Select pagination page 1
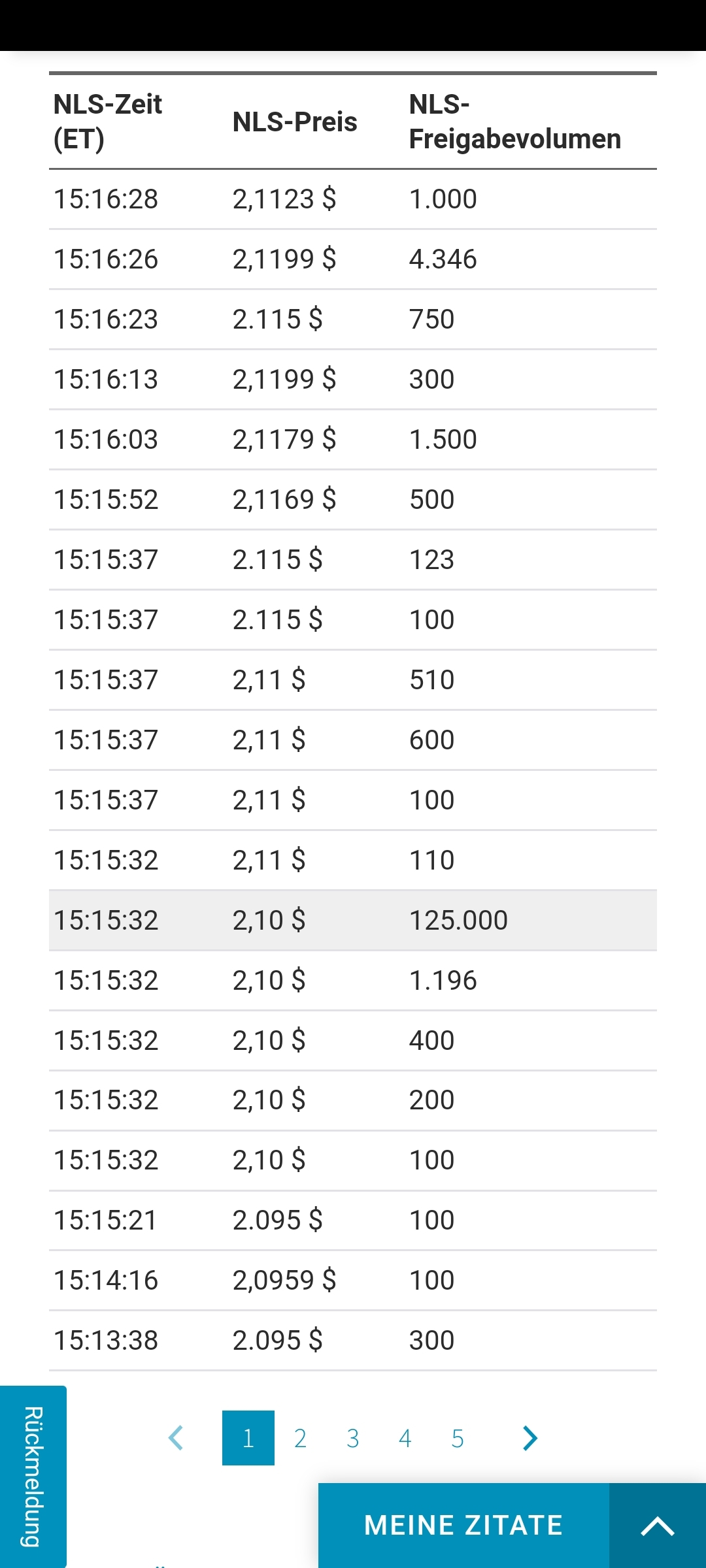 pos(248,1438)
